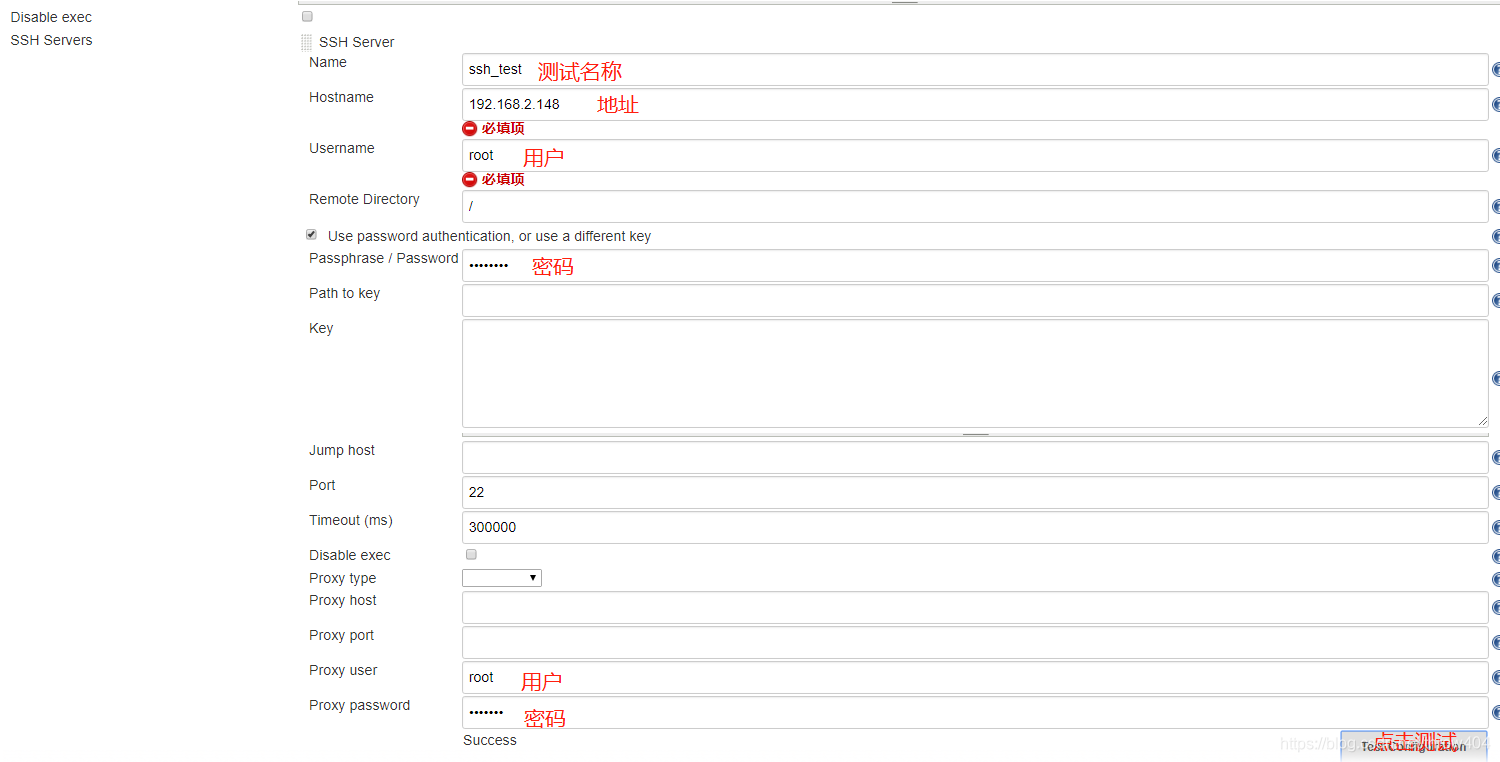
Task: Tick the Disable exec checkbox above SSH Servers
Action: (307, 17)
